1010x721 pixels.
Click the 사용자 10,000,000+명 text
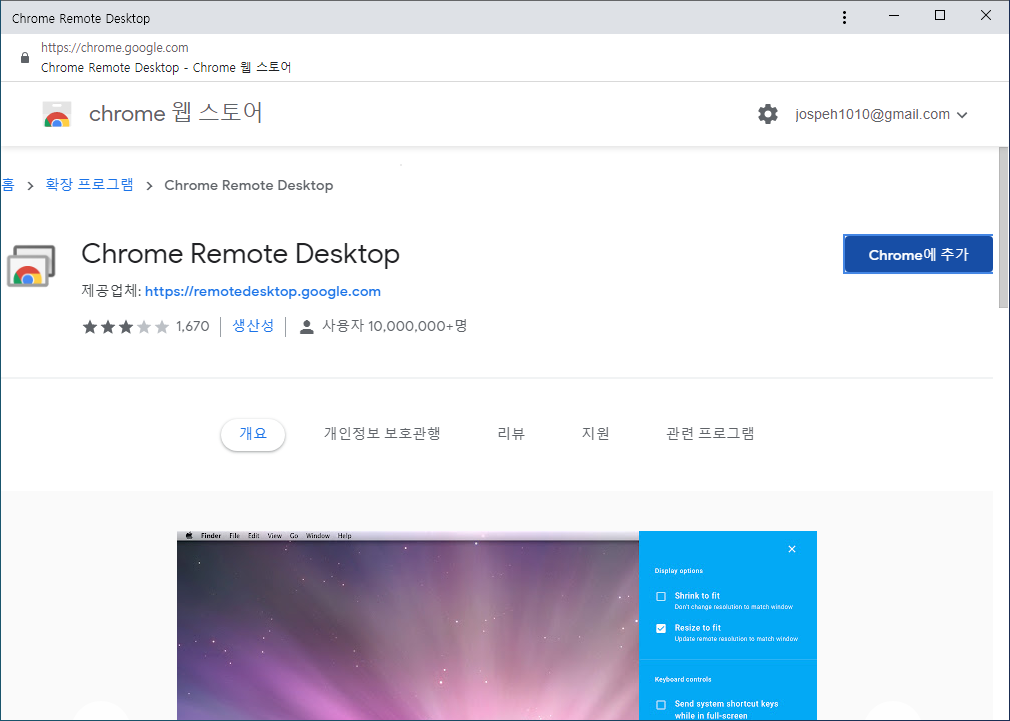pyautogui.click(x=394, y=326)
